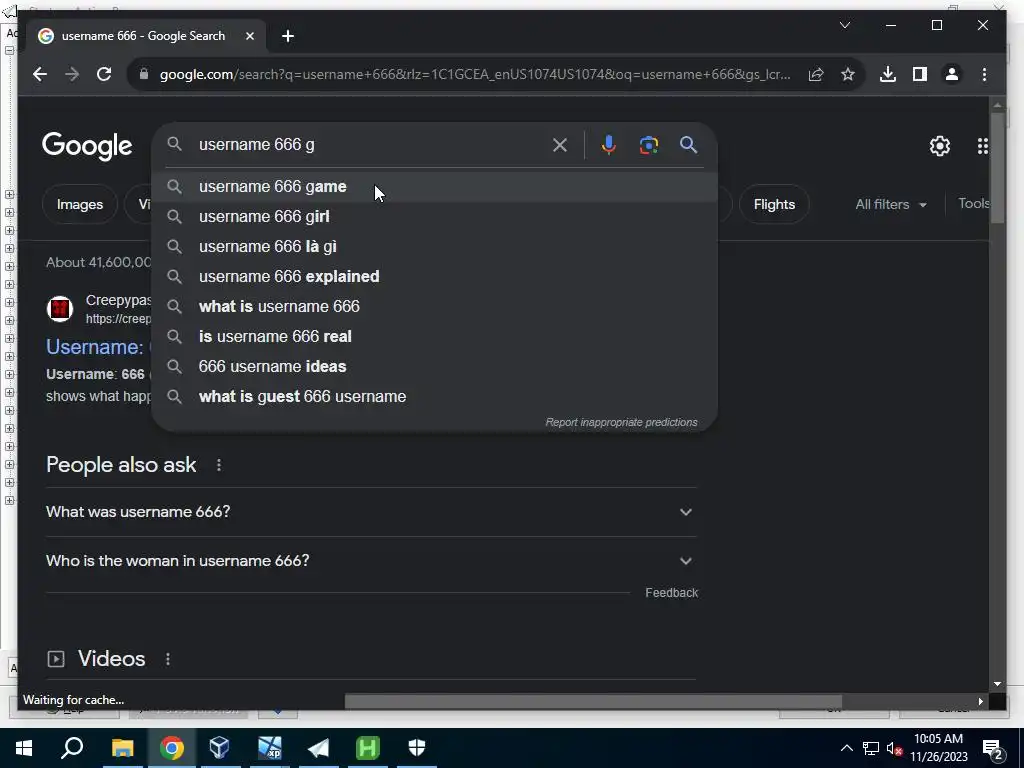This screenshot has width=1024, height=768.
Task: Expand 'Who is the woman in username 666?'
Action: click(x=371, y=561)
